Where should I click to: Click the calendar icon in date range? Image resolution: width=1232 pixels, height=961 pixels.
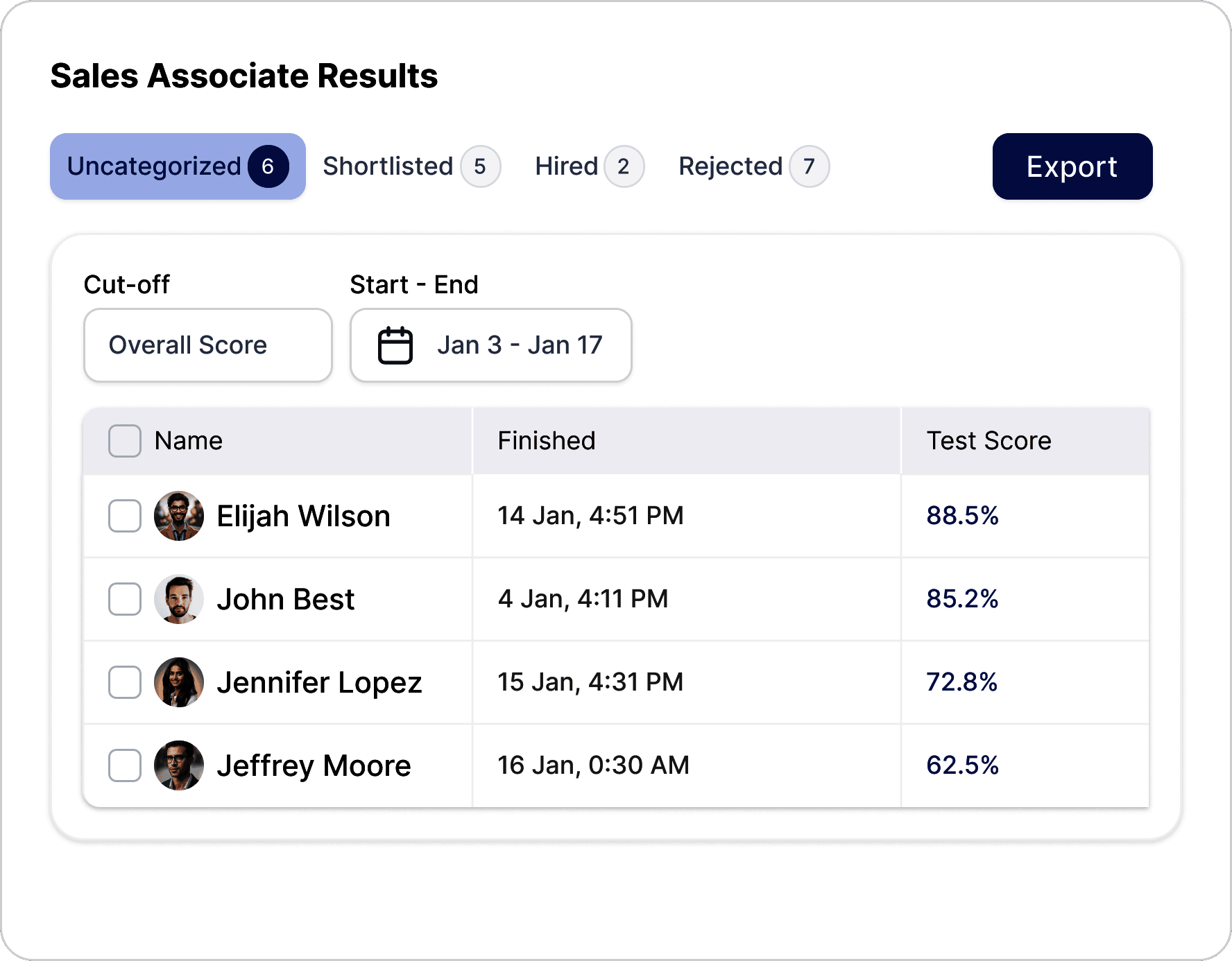[395, 345]
